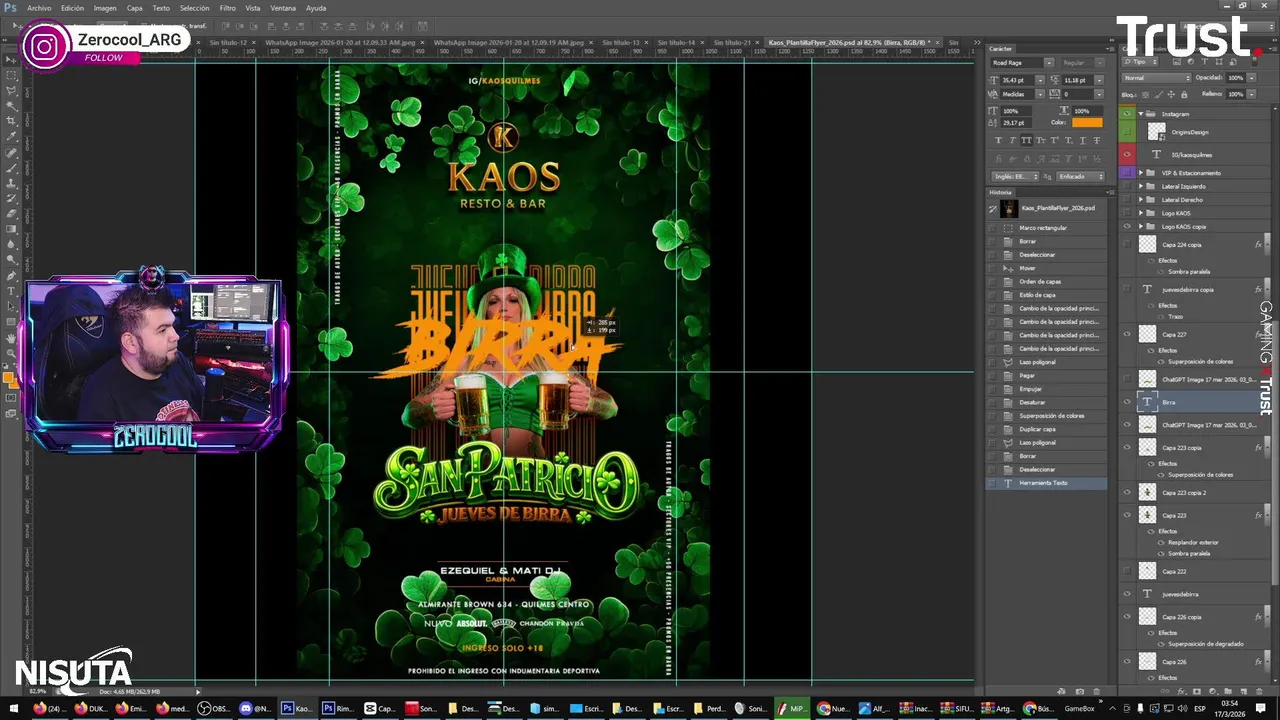The height and width of the screenshot is (720, 1280).
Task: Select the Magic Wand tool
Action: pos(11,106)
